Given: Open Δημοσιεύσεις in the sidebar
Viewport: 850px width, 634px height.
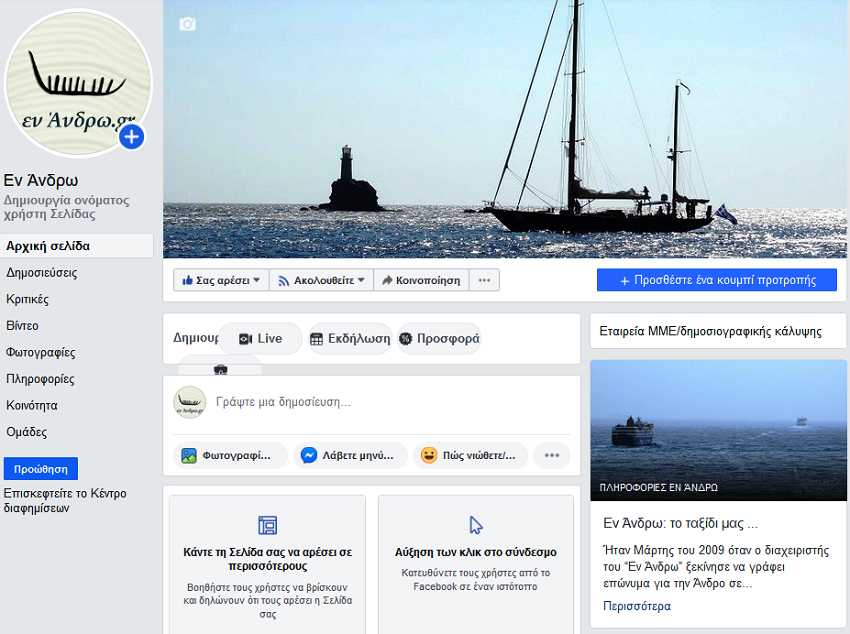Looking at the screenshot, I should click(x=42, y=272).
